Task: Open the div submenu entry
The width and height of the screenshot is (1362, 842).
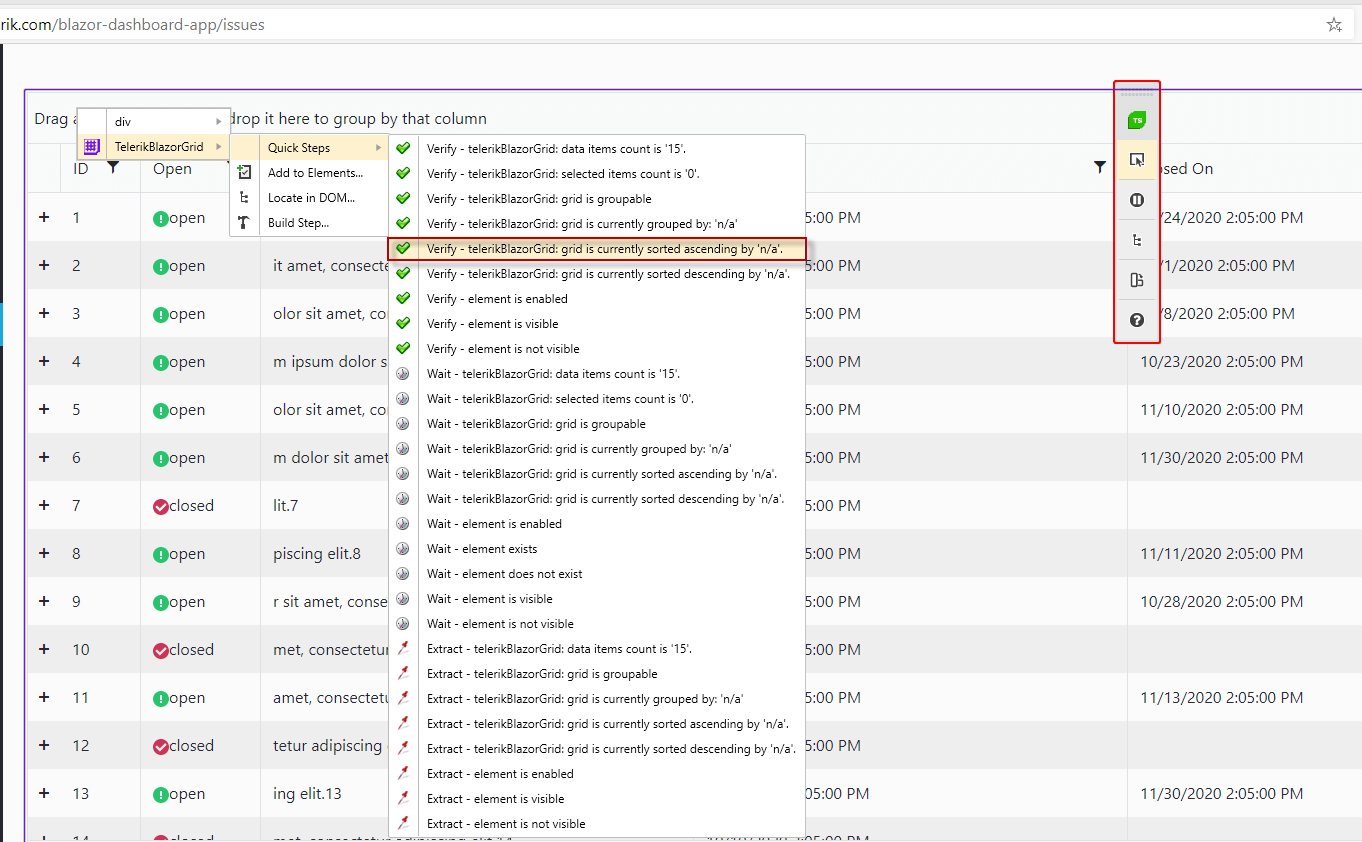Action: (154, 121)
